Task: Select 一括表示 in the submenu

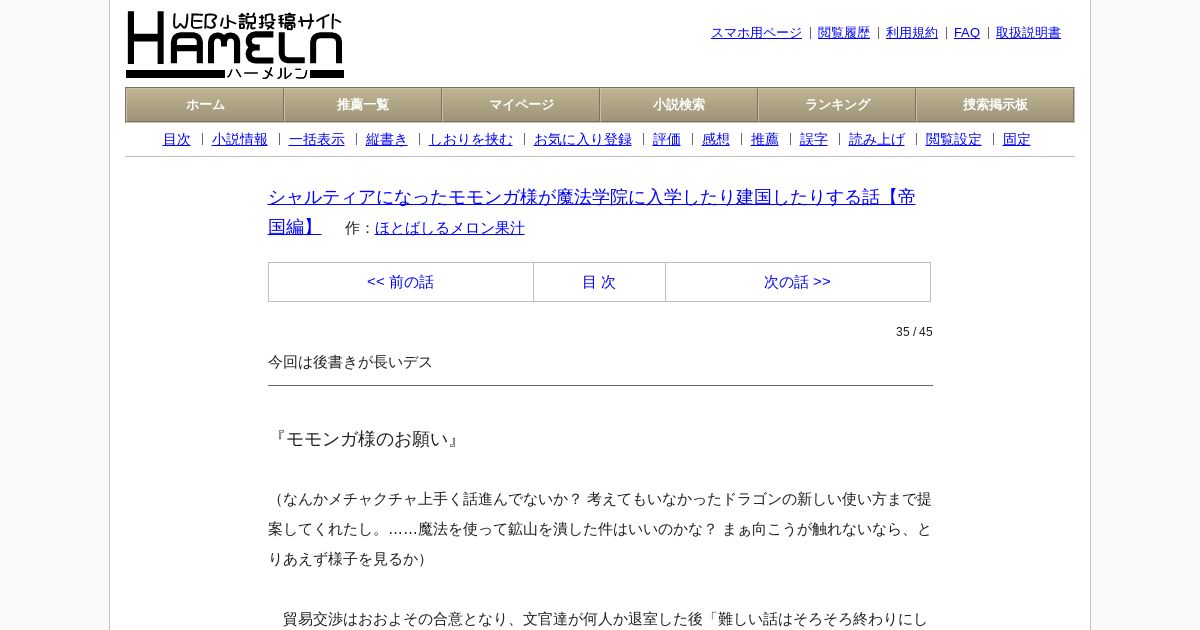Action: 317,140
